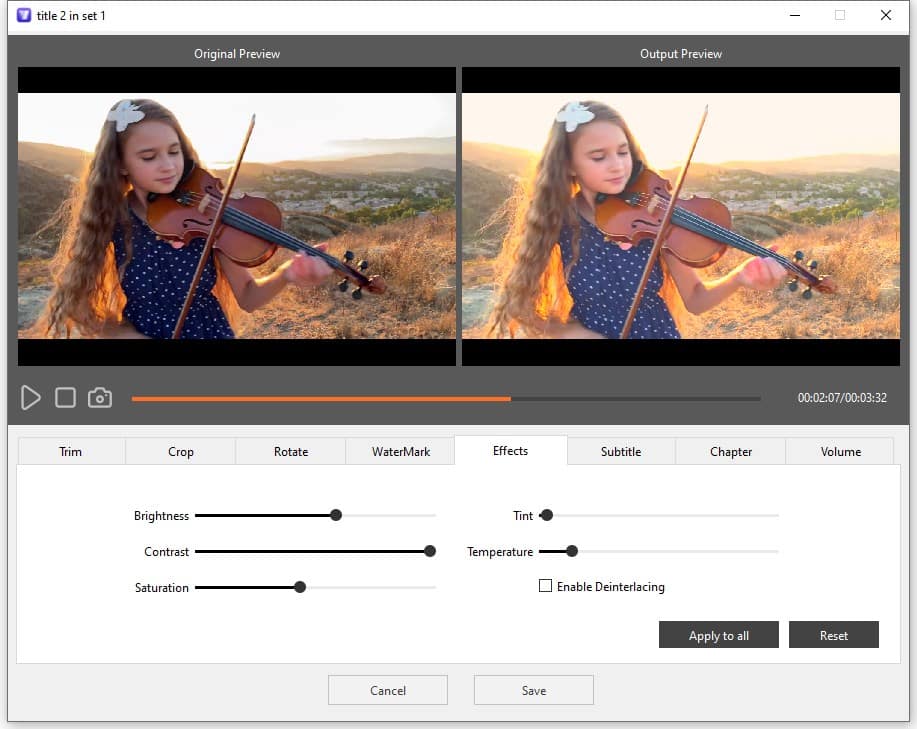Play the preview video
This screenshot has width=917, height=729.
point(30,397)
